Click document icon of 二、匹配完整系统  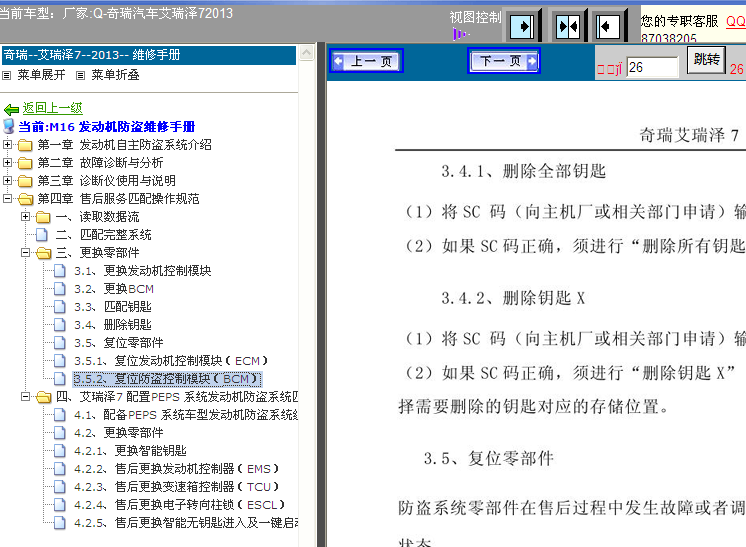click(x=42, y=234)
